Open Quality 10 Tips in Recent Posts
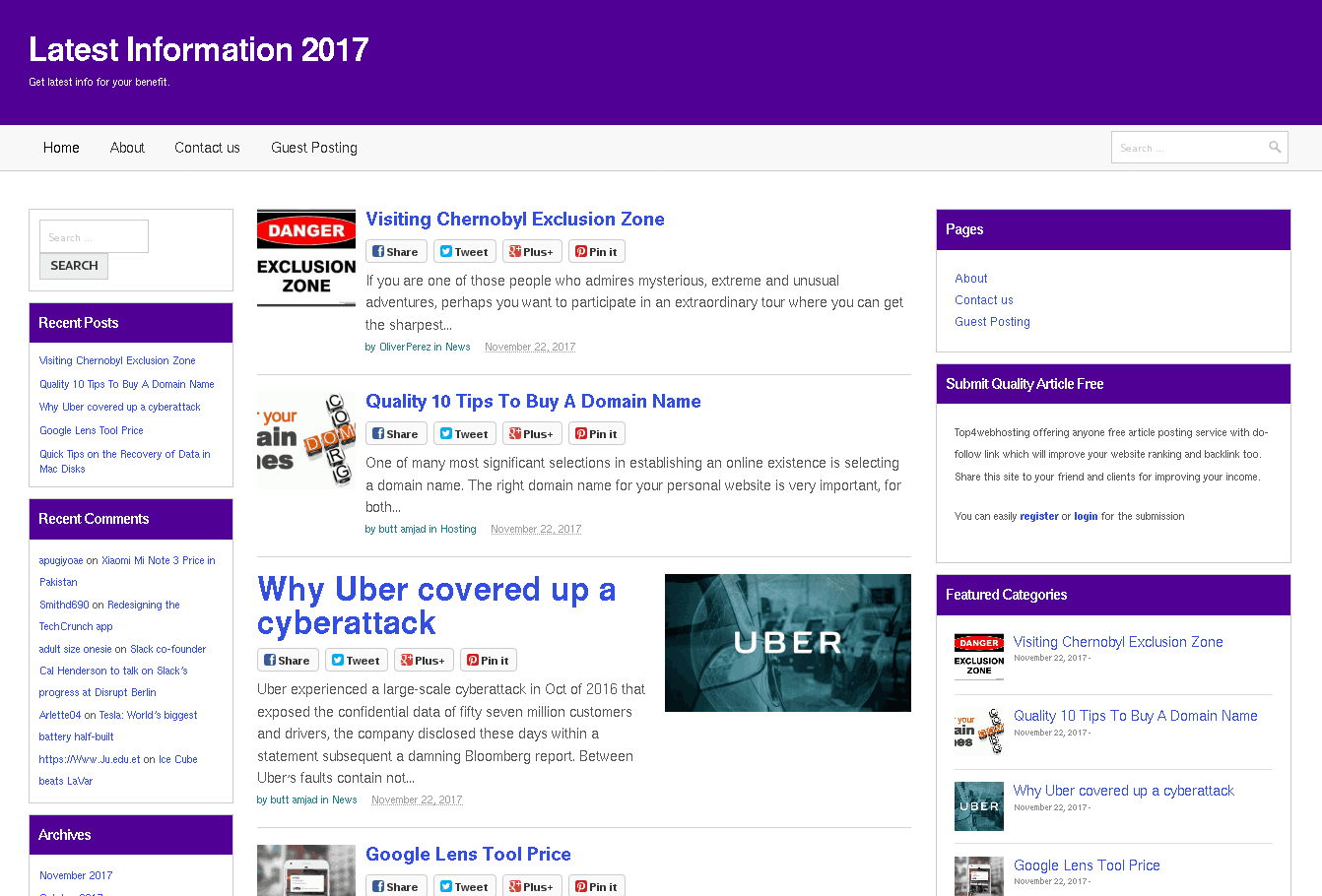The height and width of the screenshot is (896, 1322). point(126,384)
